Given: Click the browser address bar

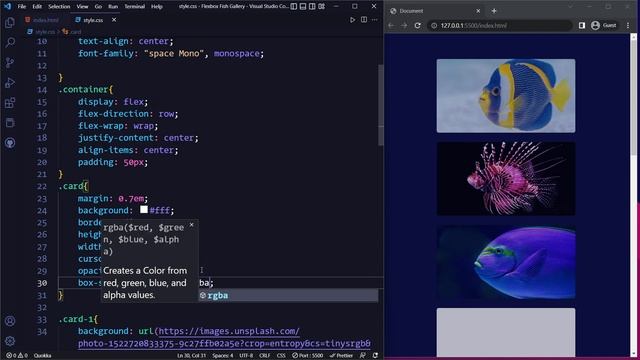Looking at the screenshot, I should [x=500, y=25].
